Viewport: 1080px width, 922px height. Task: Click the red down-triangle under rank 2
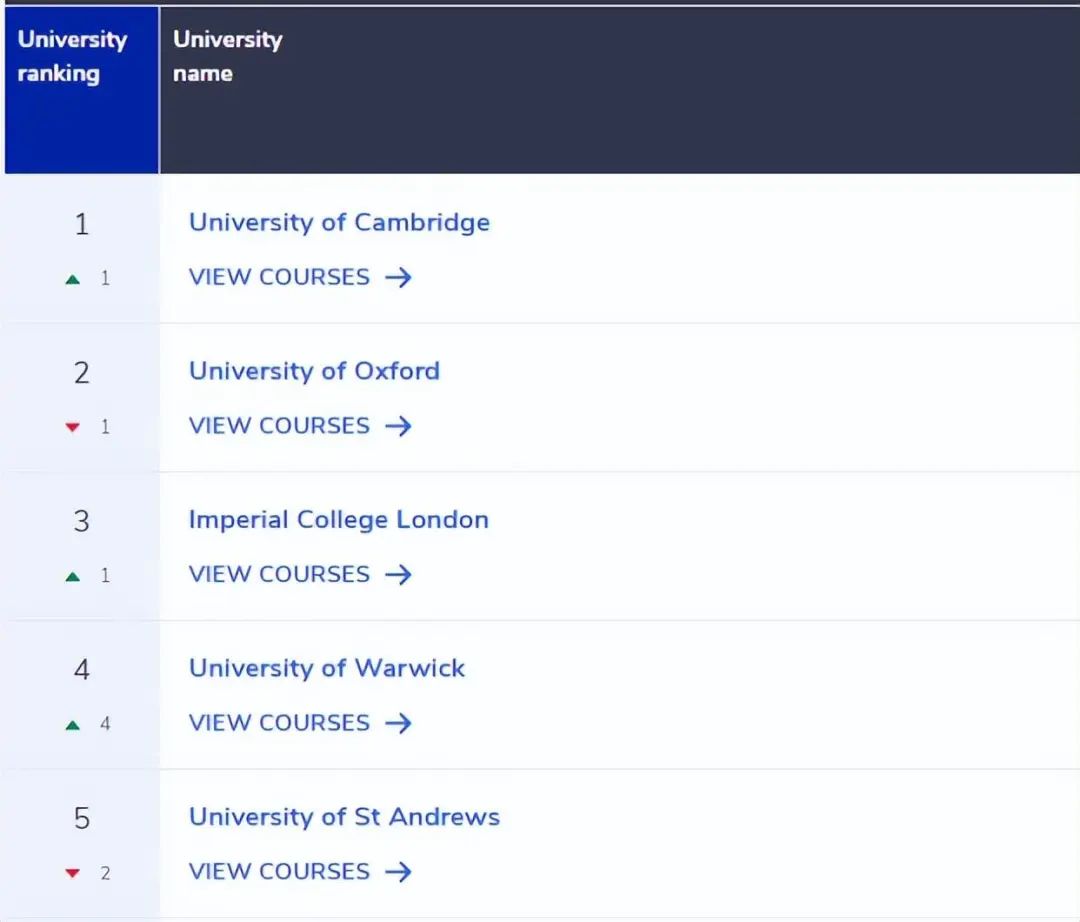[72, 426]
